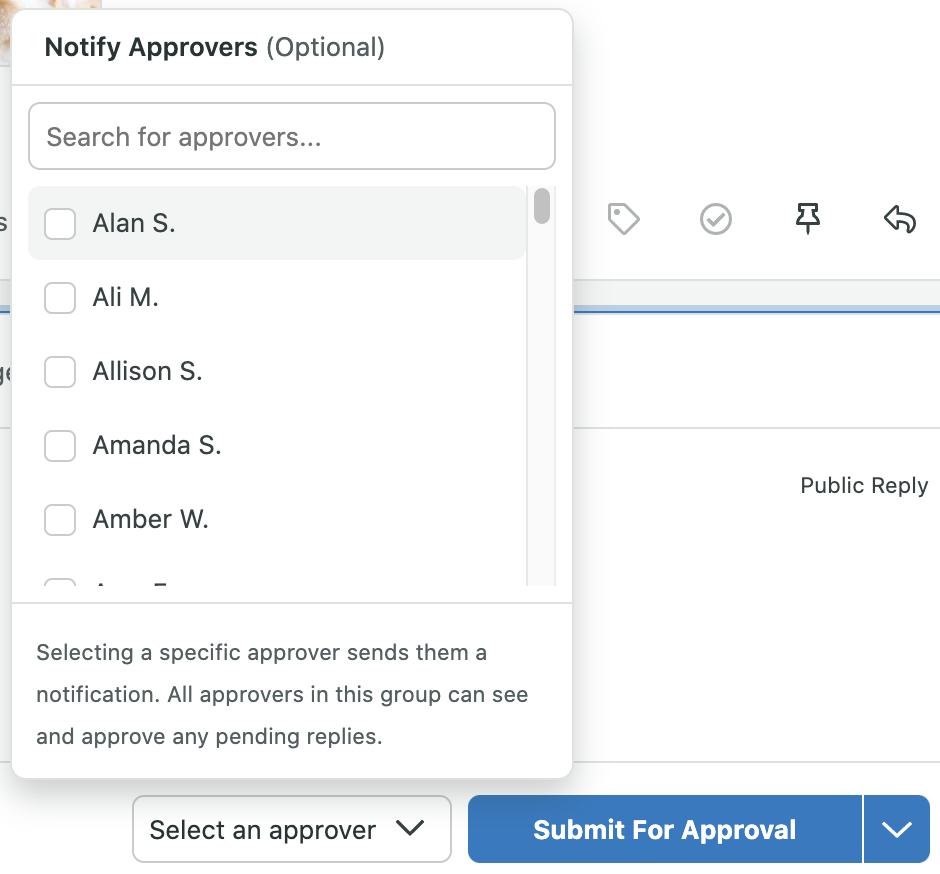Check the Ali M. approver checkbox
940x874 pixels.
(60, 298)
